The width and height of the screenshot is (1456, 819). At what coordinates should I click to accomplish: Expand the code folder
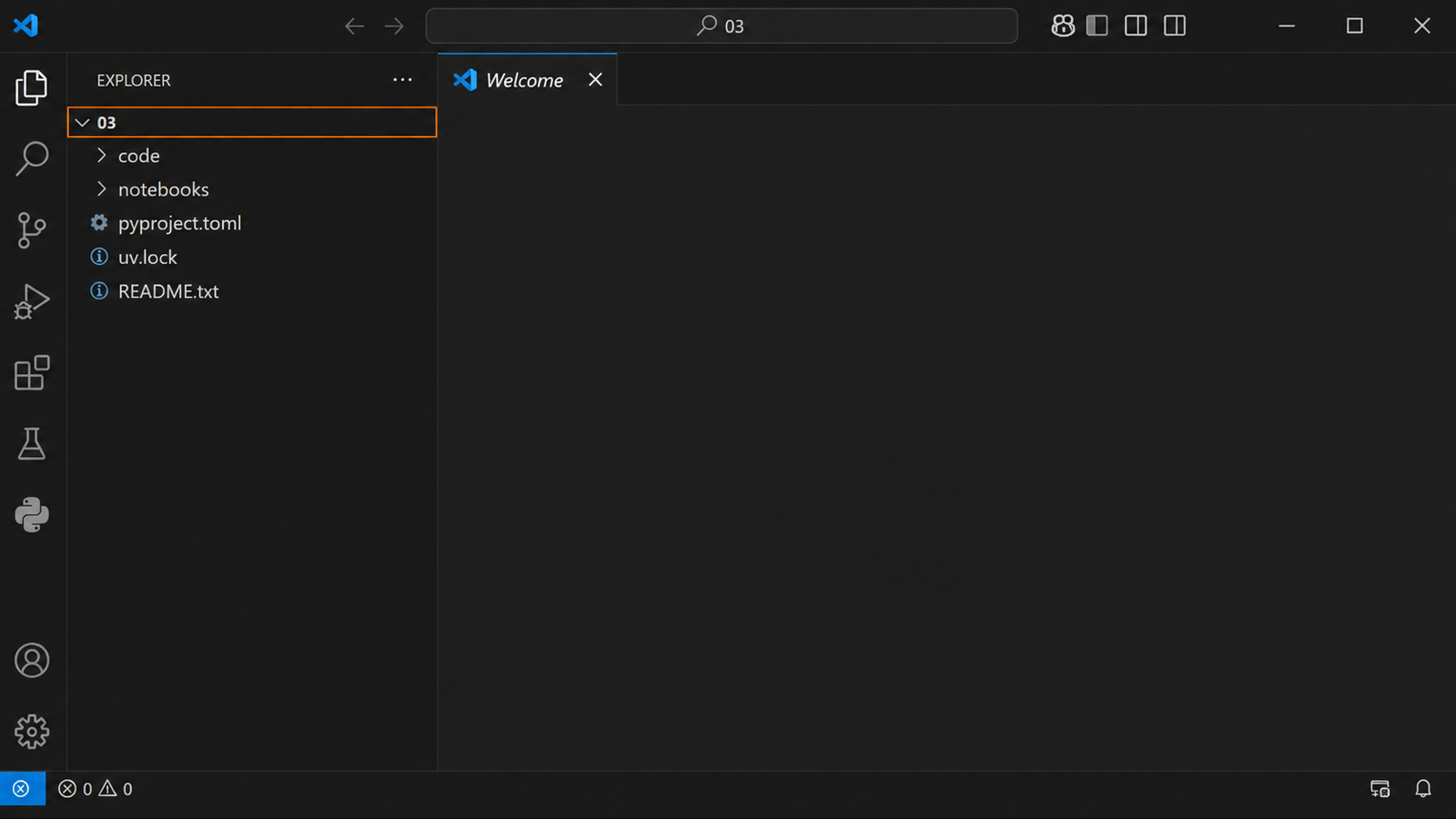tap(252, 156)
